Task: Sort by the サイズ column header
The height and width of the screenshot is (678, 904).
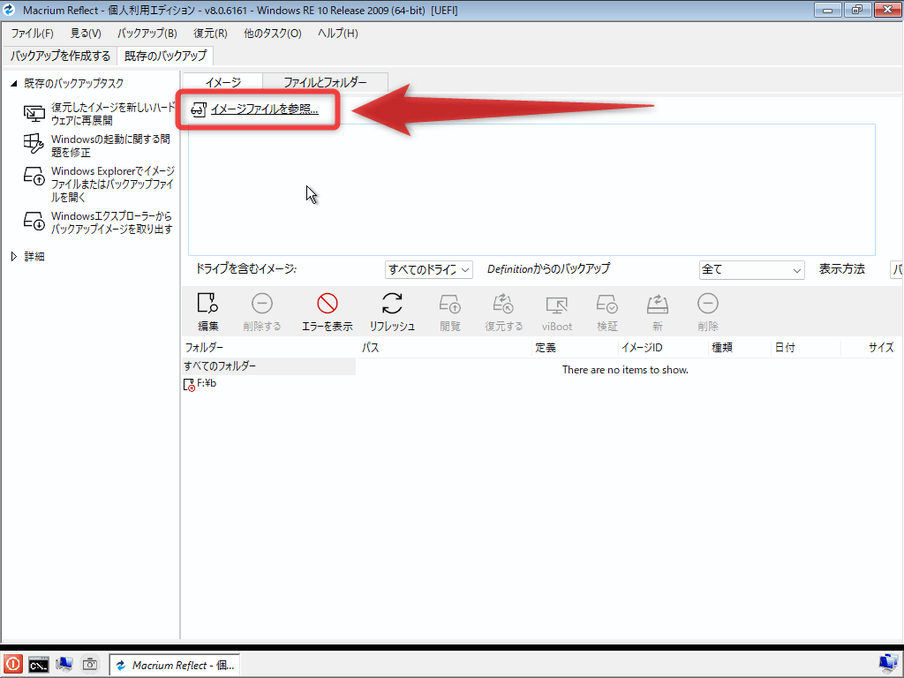Action: 881,348
